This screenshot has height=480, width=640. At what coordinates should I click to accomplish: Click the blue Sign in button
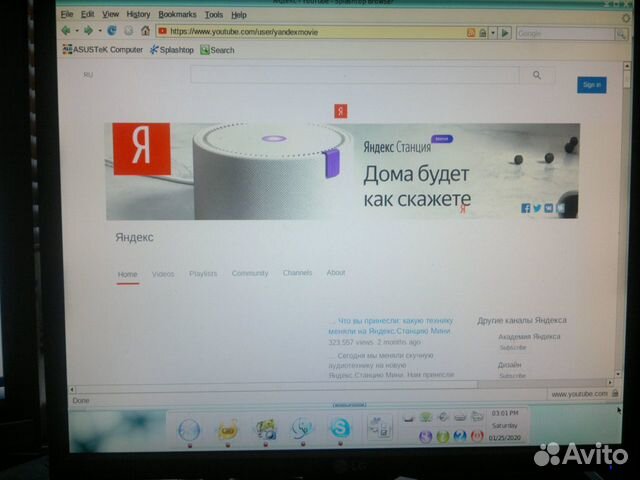coord(591,85)
